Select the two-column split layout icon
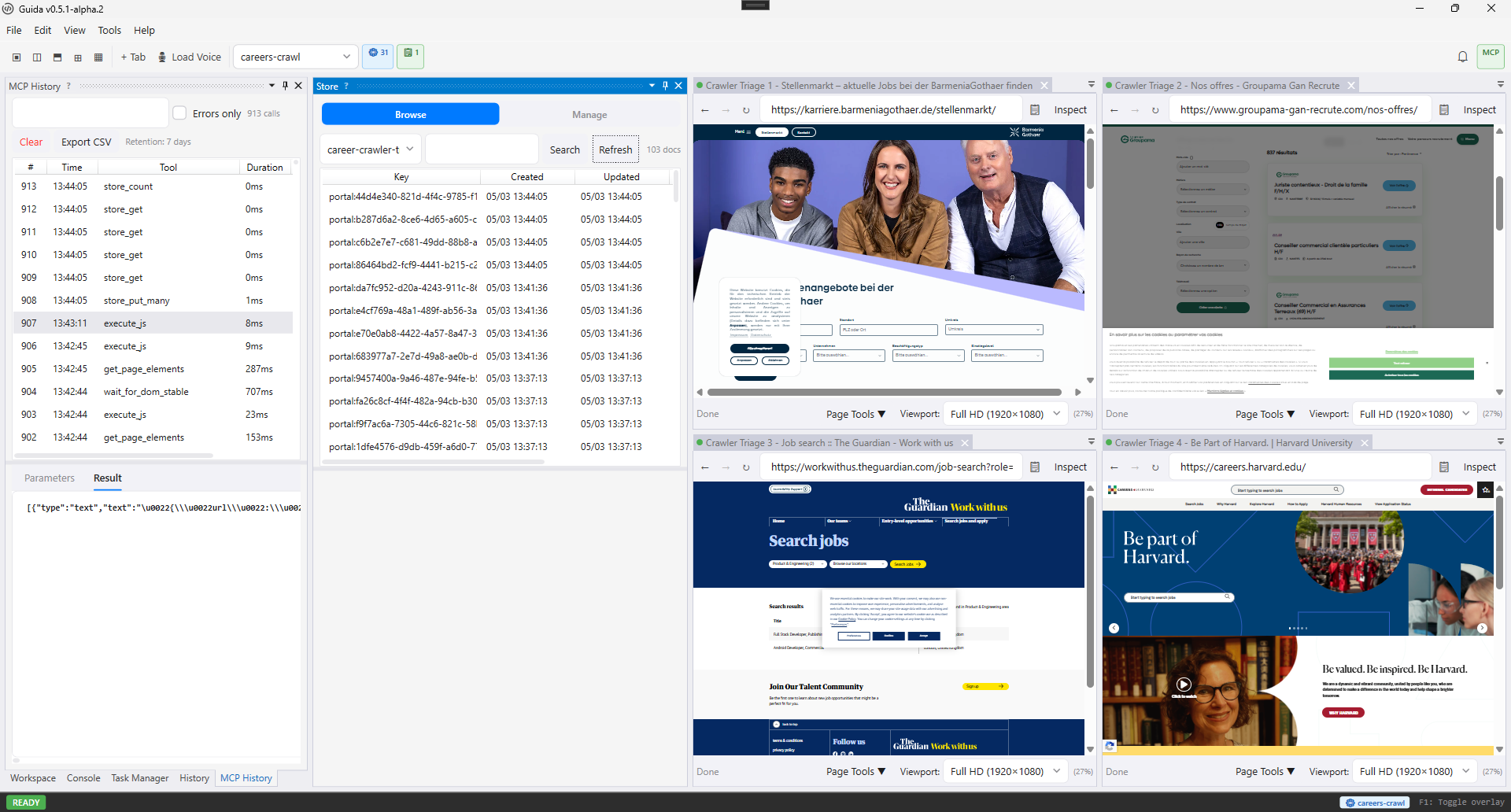This screenshot has height=812, width=1511. click(x=37, y=57)
